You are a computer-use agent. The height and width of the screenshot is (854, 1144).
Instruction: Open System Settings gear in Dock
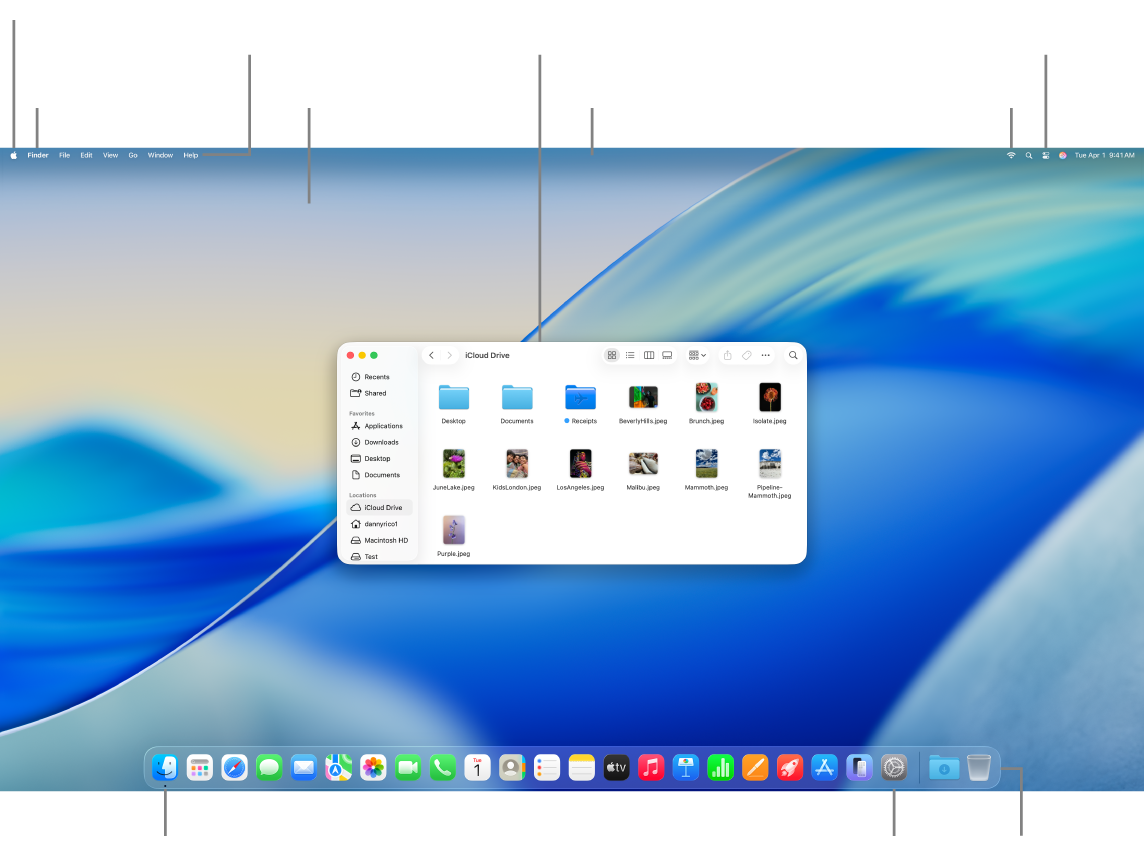click(x=894, y=767)
